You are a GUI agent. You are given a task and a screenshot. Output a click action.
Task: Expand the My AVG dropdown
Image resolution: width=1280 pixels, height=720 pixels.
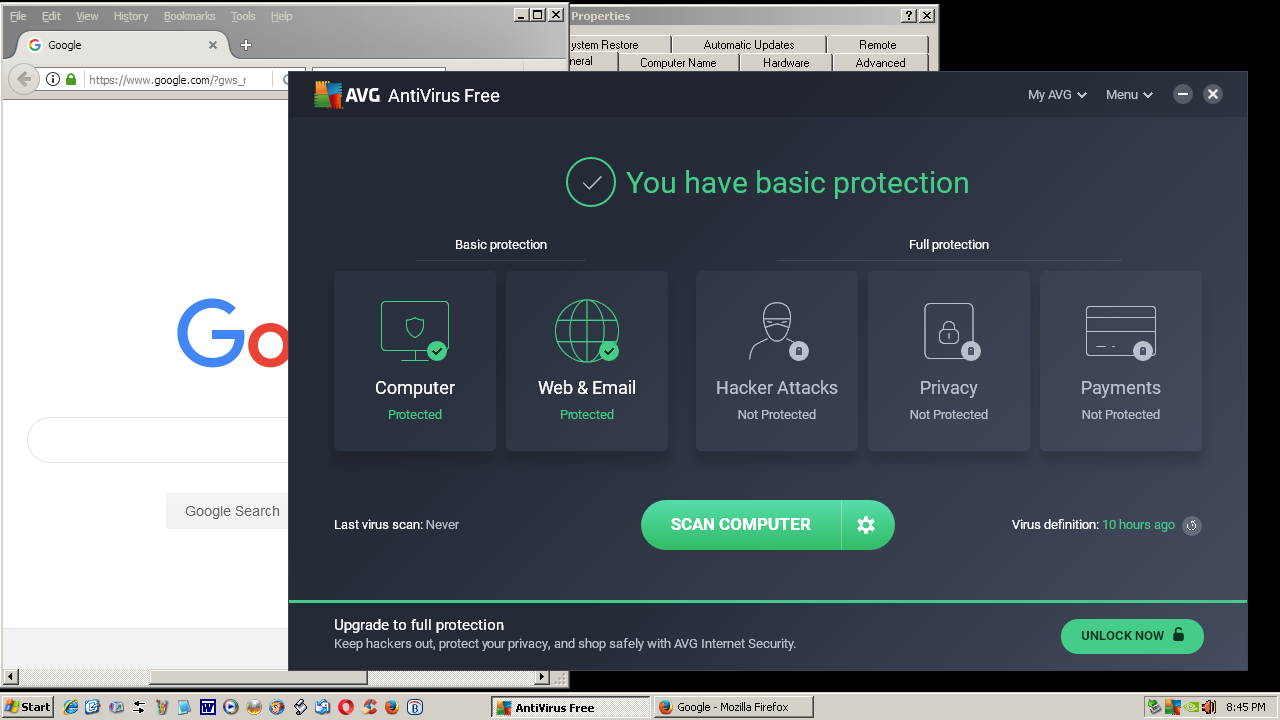1057,95
